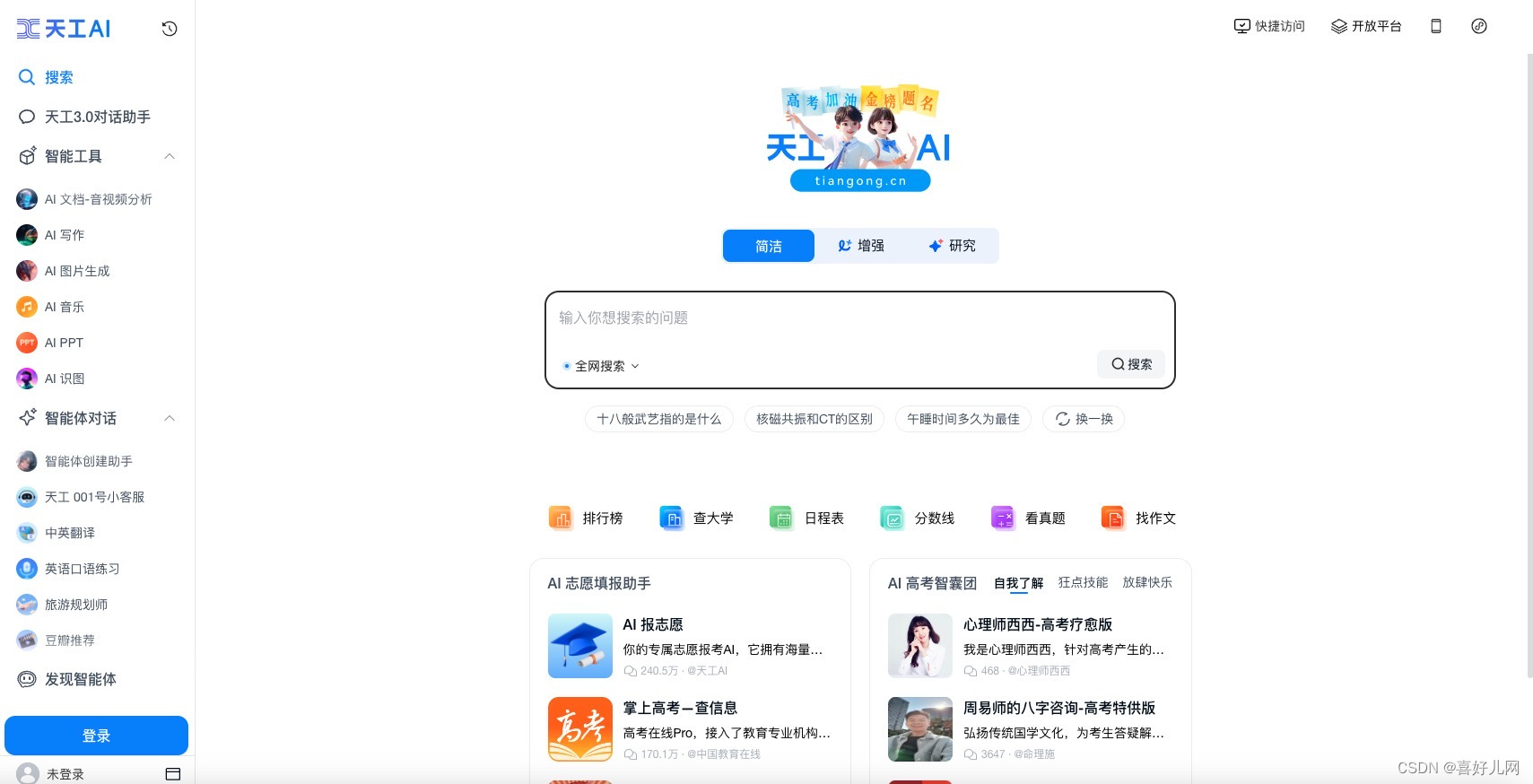The width and height of the screenshot is (1533, 784).
Task: Open the 找作文 shortcut
Action: click(1138, 518)
